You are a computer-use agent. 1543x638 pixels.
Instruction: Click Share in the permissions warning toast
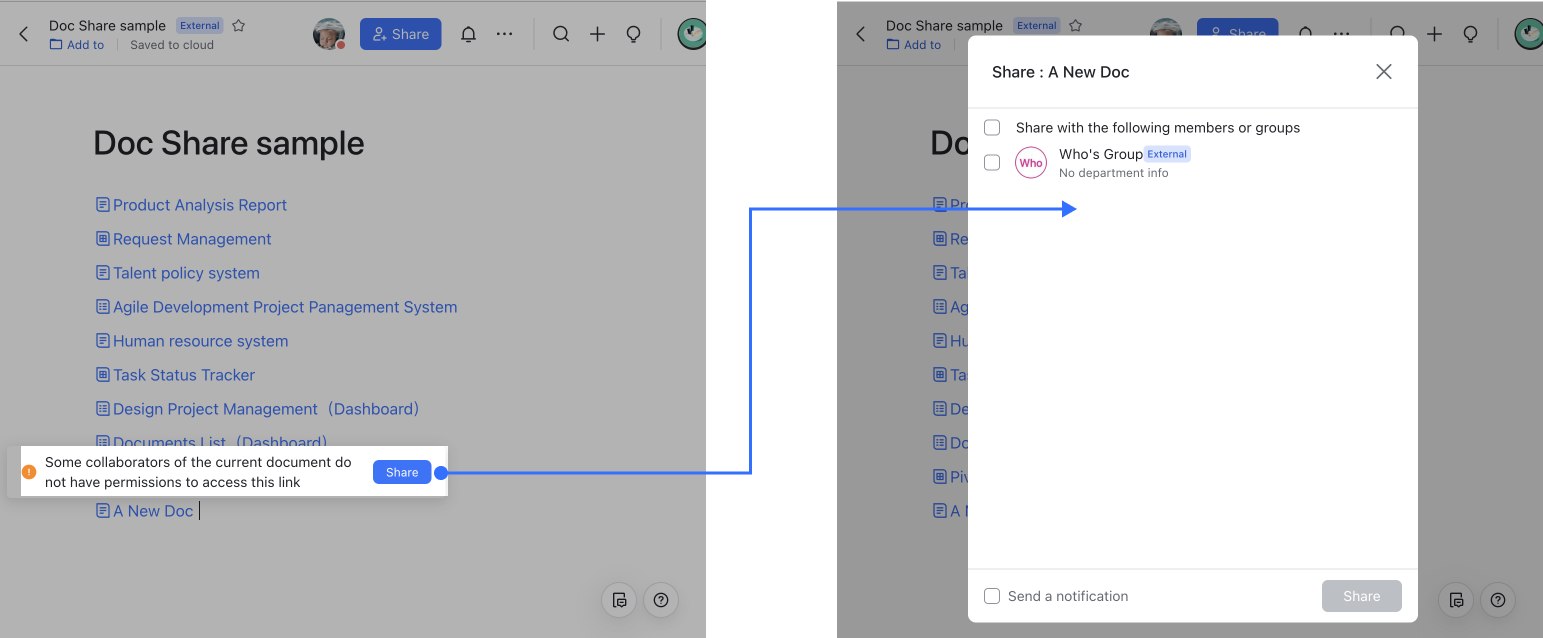401,471
